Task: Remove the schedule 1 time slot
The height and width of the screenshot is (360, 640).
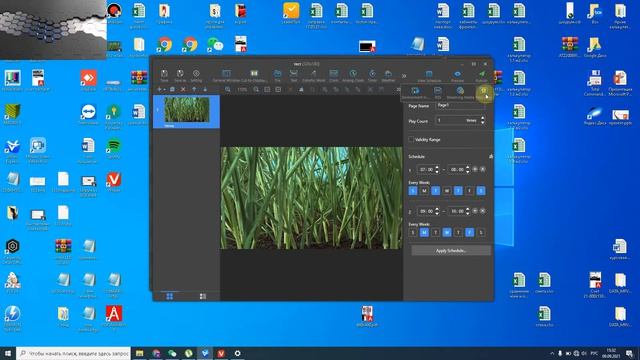Action: (482, 169)
